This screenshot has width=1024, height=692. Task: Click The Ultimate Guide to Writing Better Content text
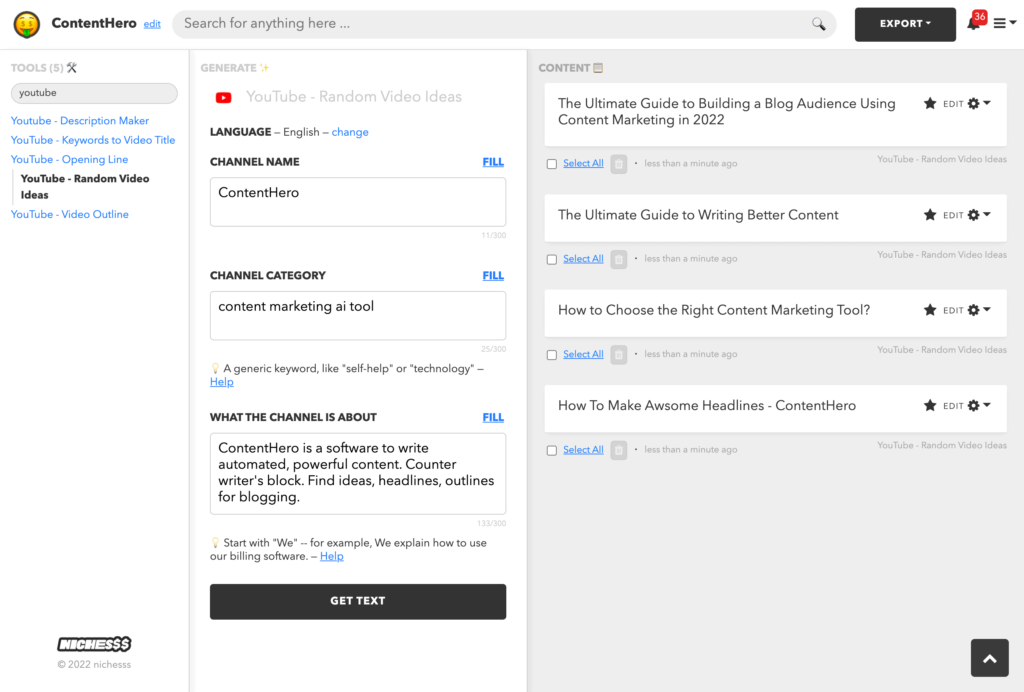(698, 215)
